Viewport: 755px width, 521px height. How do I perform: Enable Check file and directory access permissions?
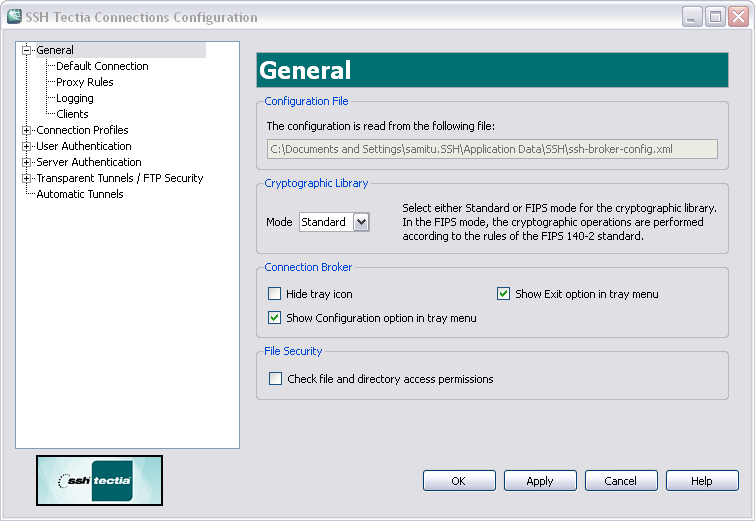[x=275, y=379]
